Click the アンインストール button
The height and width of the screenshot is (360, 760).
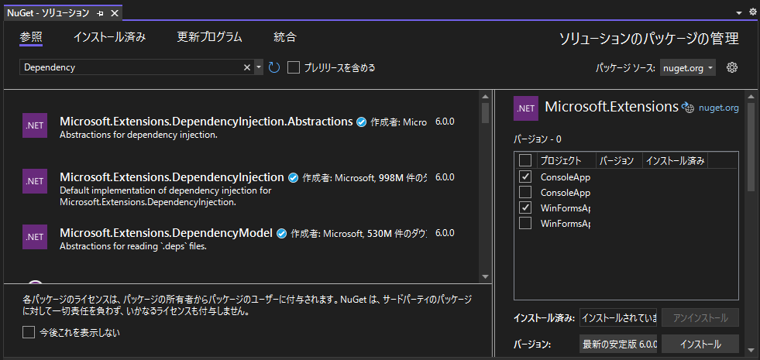click(x=700, y=318)
